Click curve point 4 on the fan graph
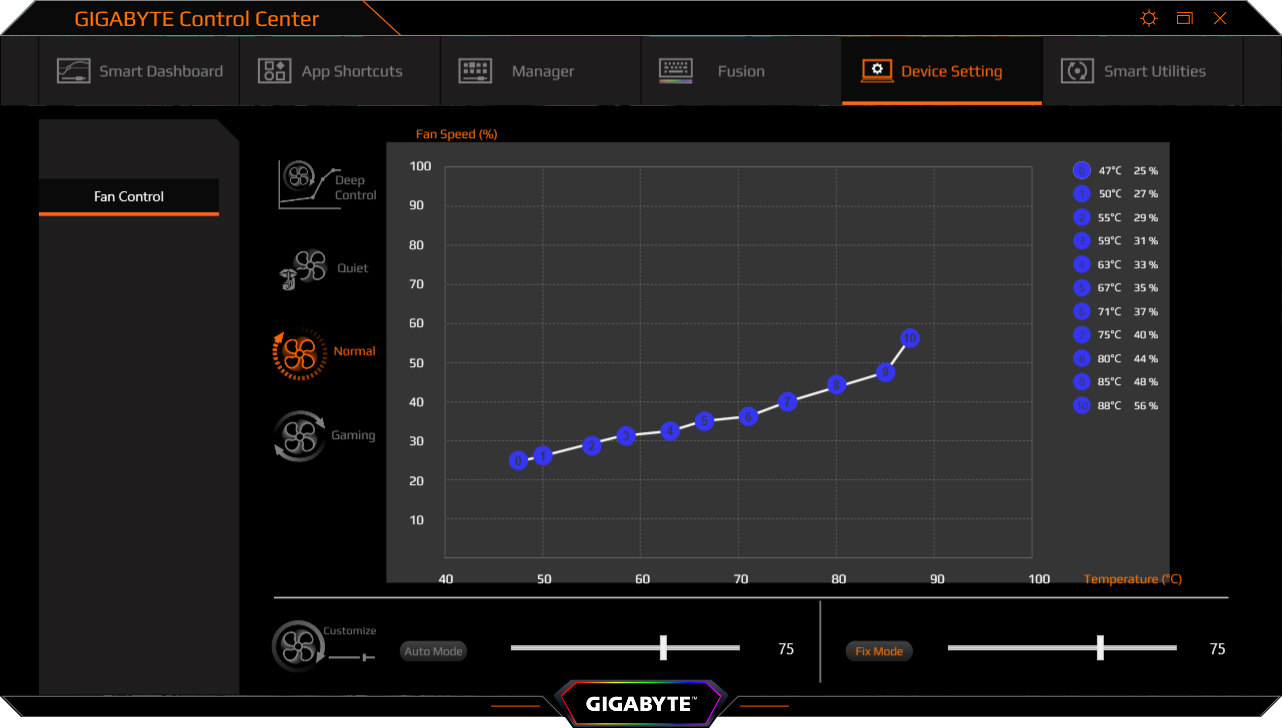The height and width of the screenshot is (728, 1282). 670,431
